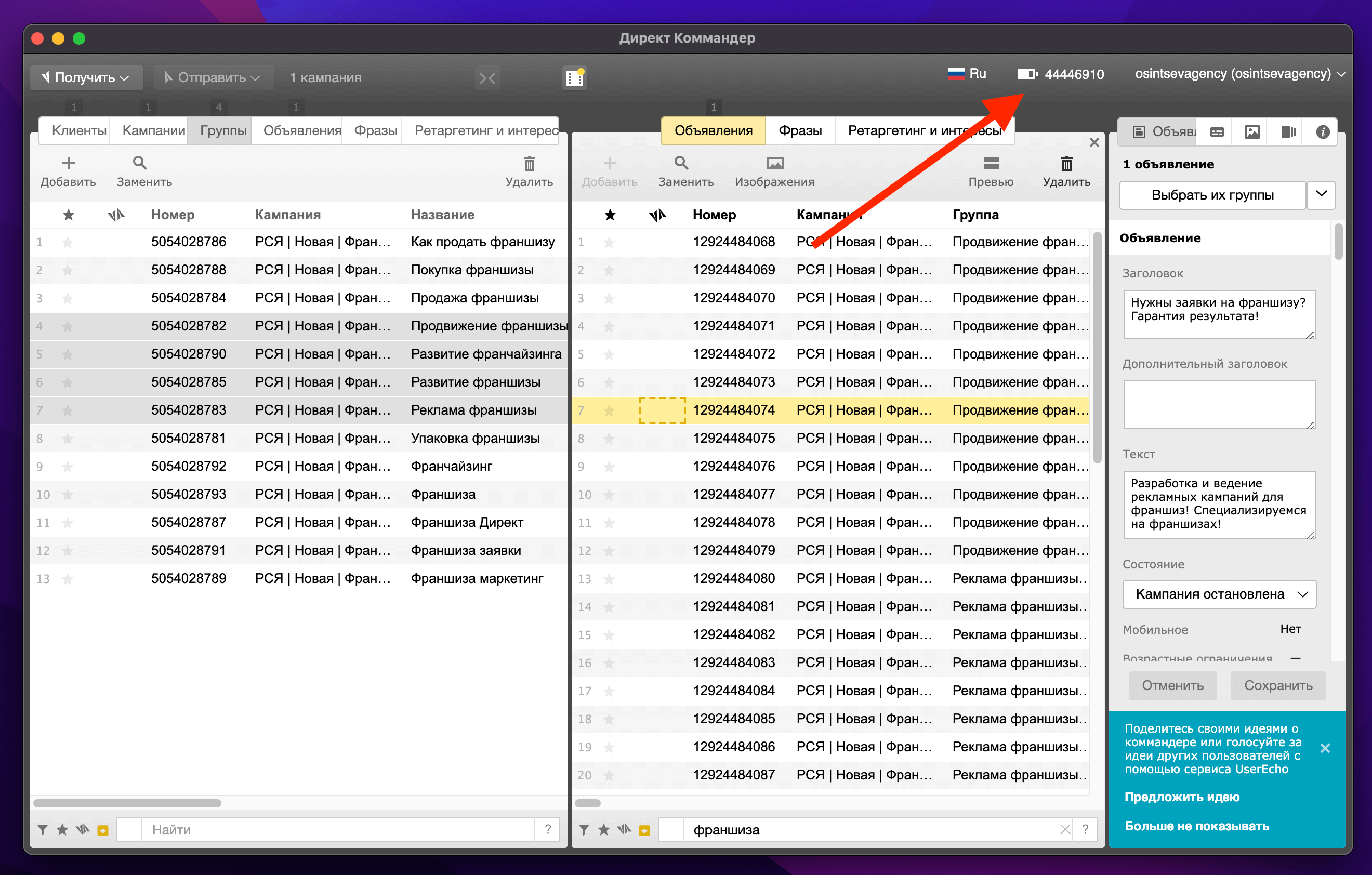Star ad 12924484087
This screenshot has height=875, width=1372.
[x=609, y=776]
